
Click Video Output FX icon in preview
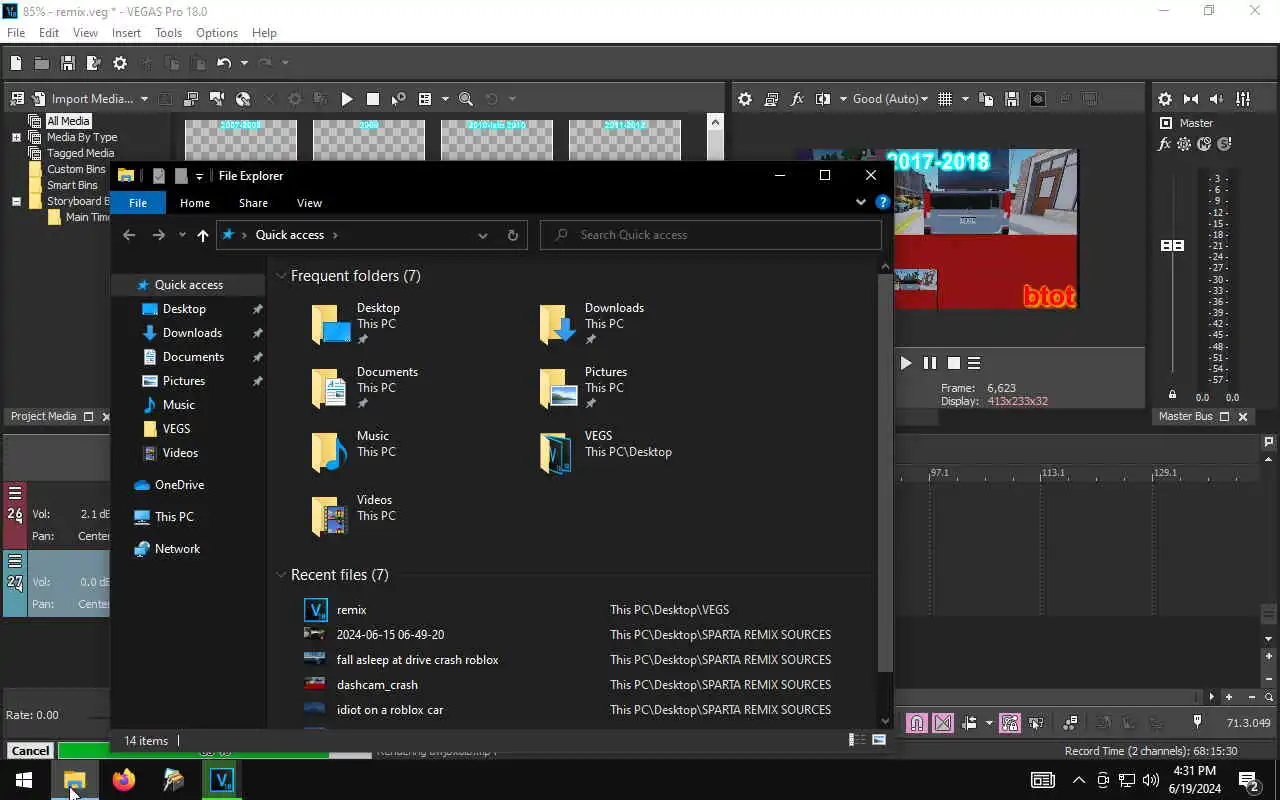click(797, 99)
